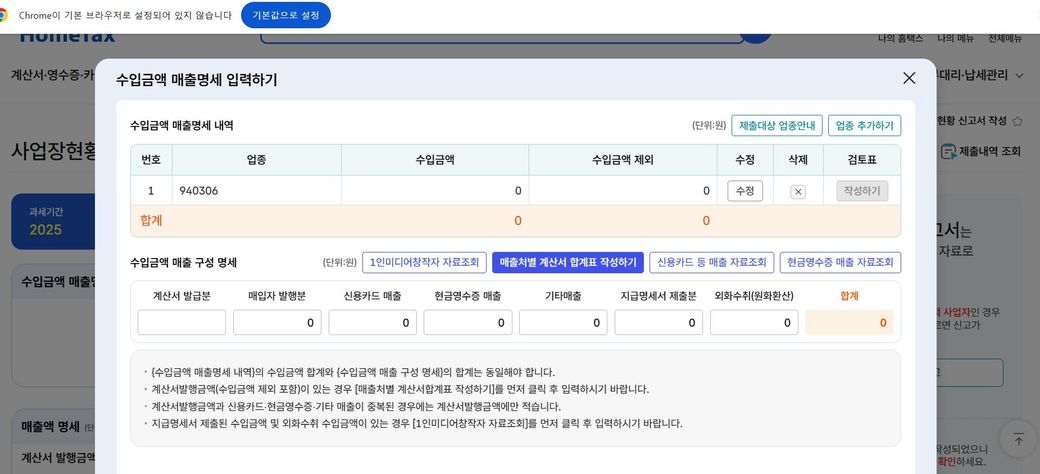Close the 수입금액 매출명세 입력하기 dialog
Image resolution: width=1040 pixels, height=474 pixels.
[x=908, y=78]
